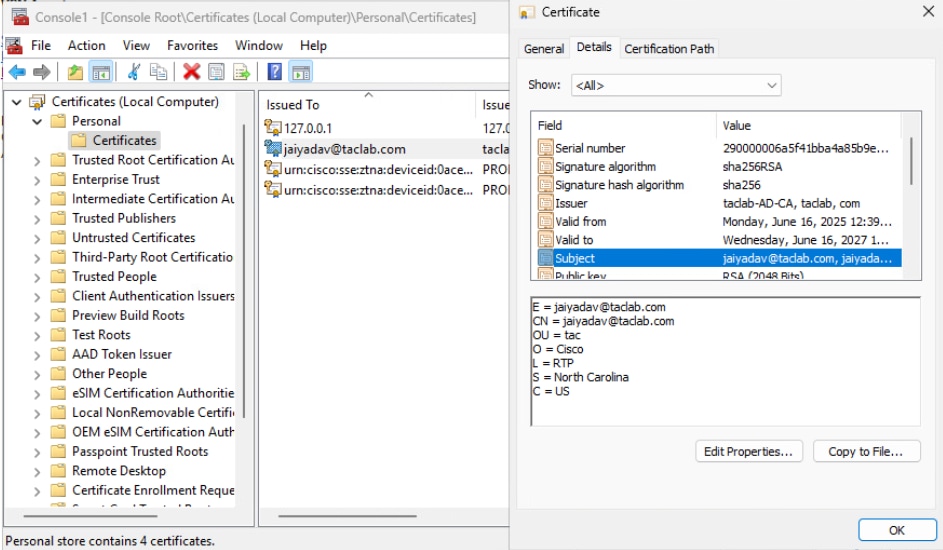Click the Forward arrow in toolbar
Image resolution: width=943 pixels, height=550 pixels.
[x=41, y=72]
